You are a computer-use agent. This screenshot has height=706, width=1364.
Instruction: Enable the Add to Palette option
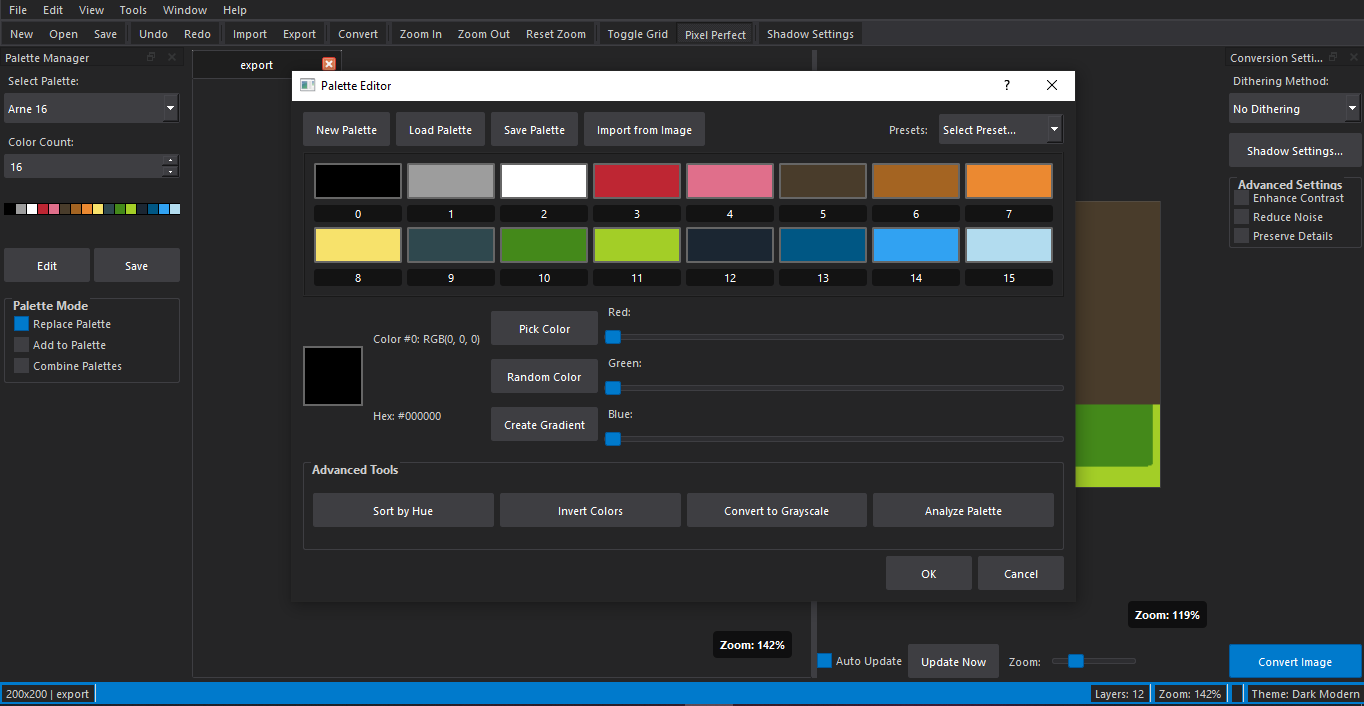(x=22, y=345)
